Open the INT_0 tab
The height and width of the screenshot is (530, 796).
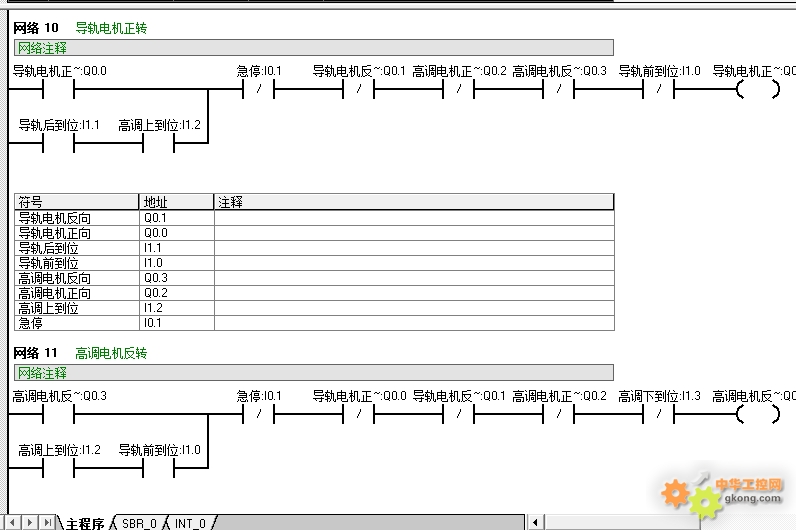point(190,523)
